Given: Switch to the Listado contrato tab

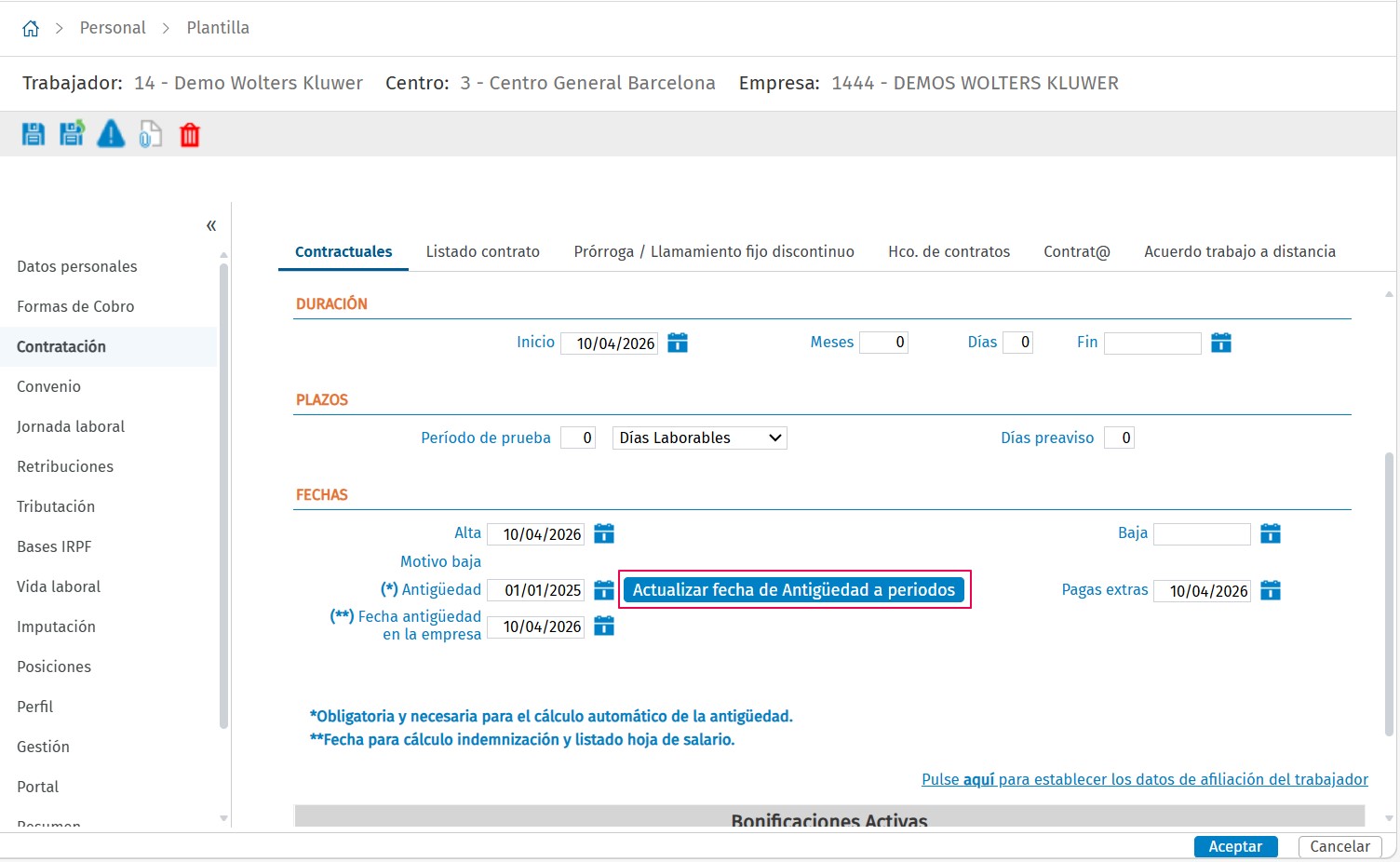Looking at the screenshot, I should [483, 251].
